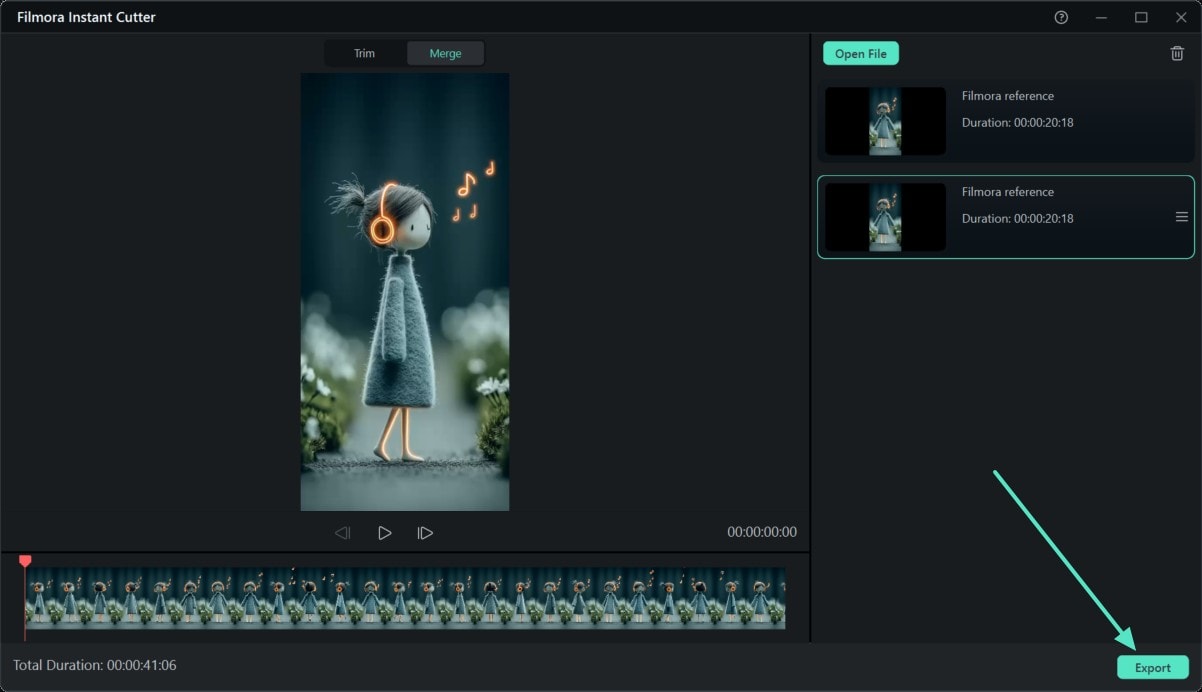Select the Merge tab
The image size is (1202, 692).
(x=445, y=54)
